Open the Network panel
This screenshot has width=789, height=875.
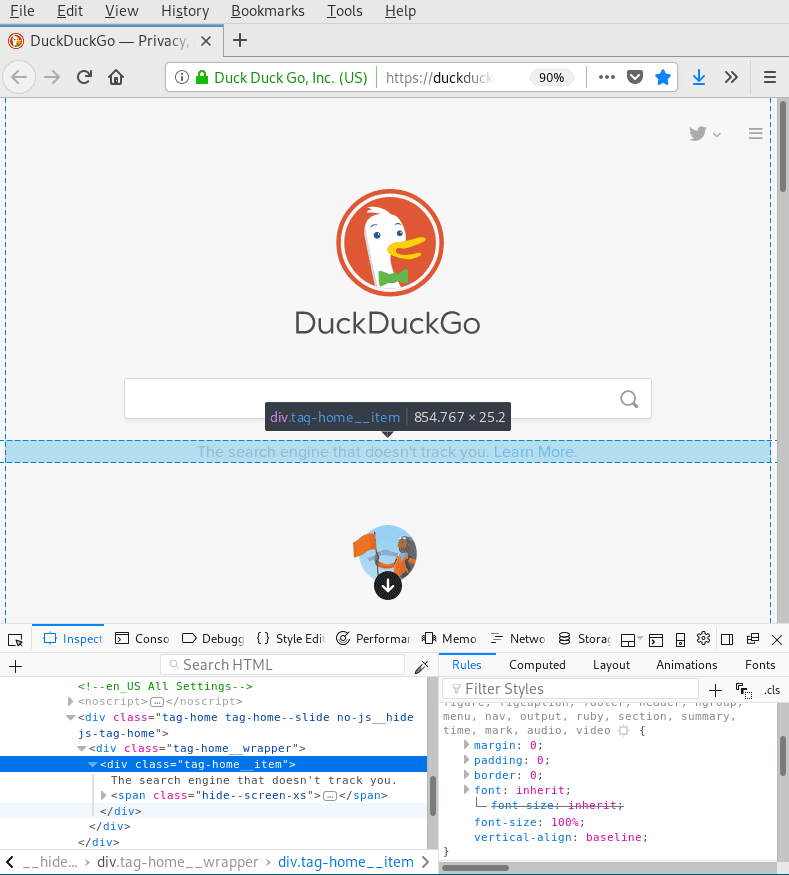(518, 639)
